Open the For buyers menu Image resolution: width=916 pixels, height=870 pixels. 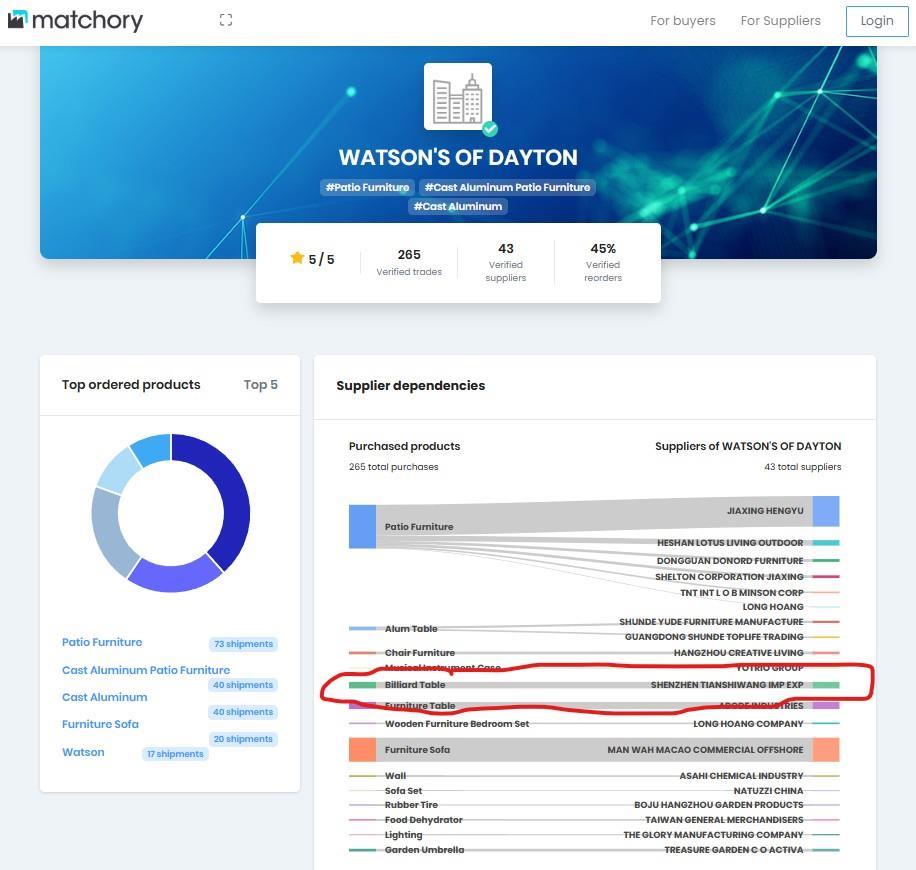tap(682, 20)
